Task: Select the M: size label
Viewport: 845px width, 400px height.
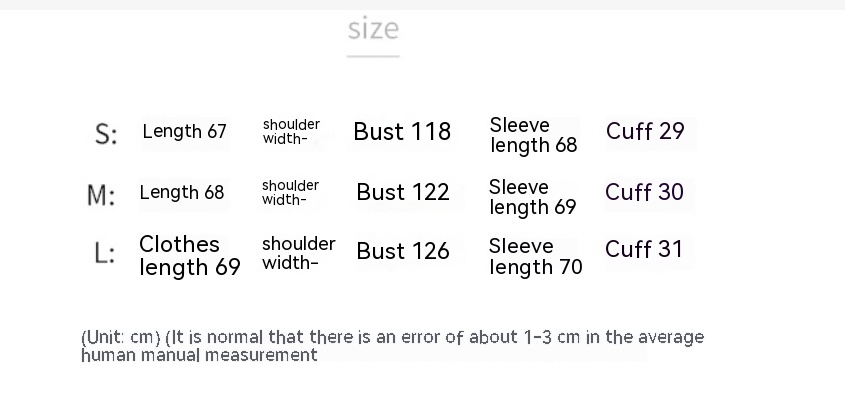Action: 102,195
